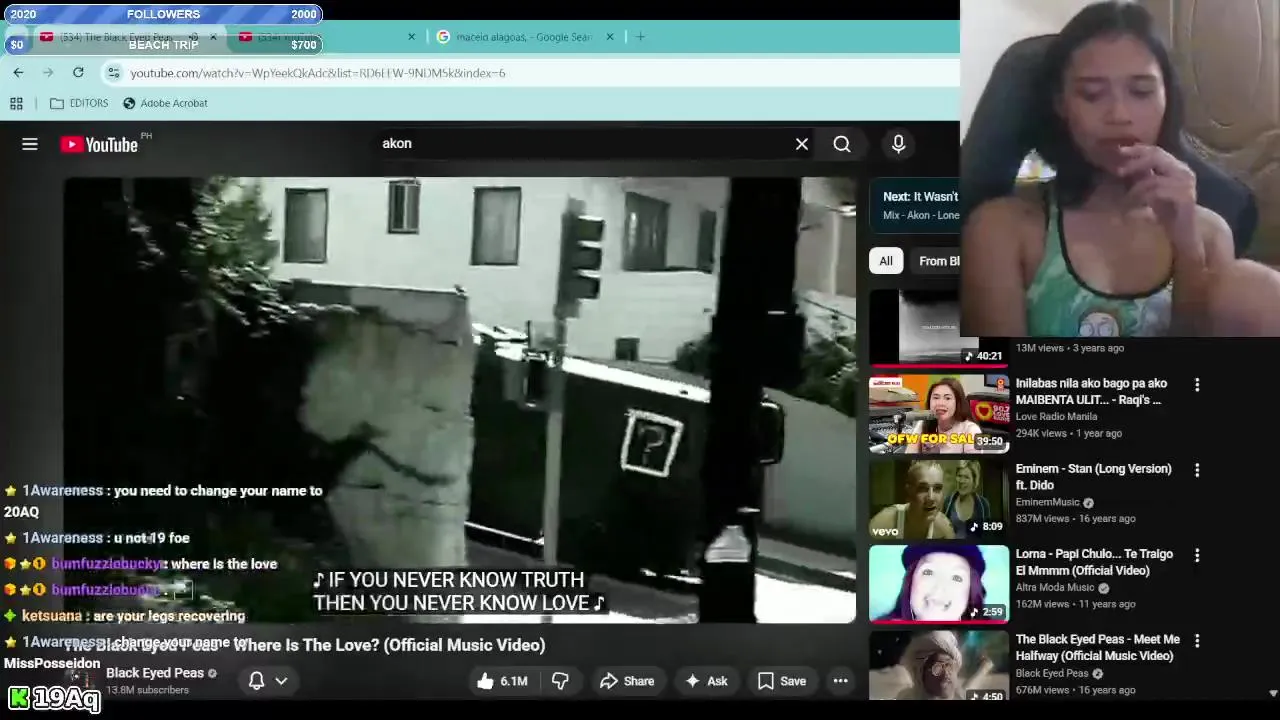The image size is (1280, 720).
Task: Open Meet Me Halfway video thumbnail
Action: click(x=939, y=666)
